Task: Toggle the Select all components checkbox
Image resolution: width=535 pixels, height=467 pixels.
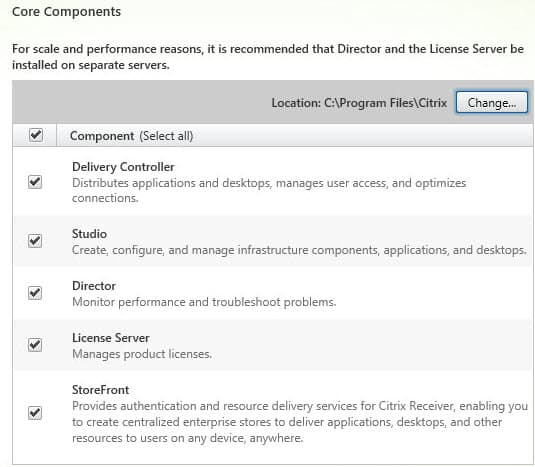Action: pyautogui.click(x=36, y=135)
